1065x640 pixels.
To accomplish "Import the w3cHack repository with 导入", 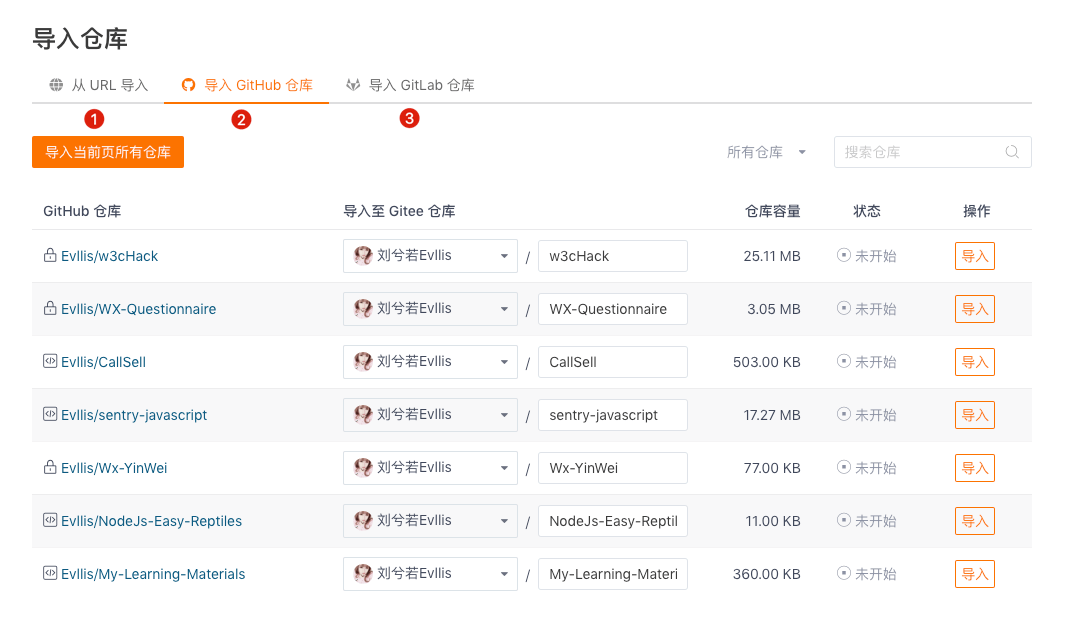I will coord(975,256).
